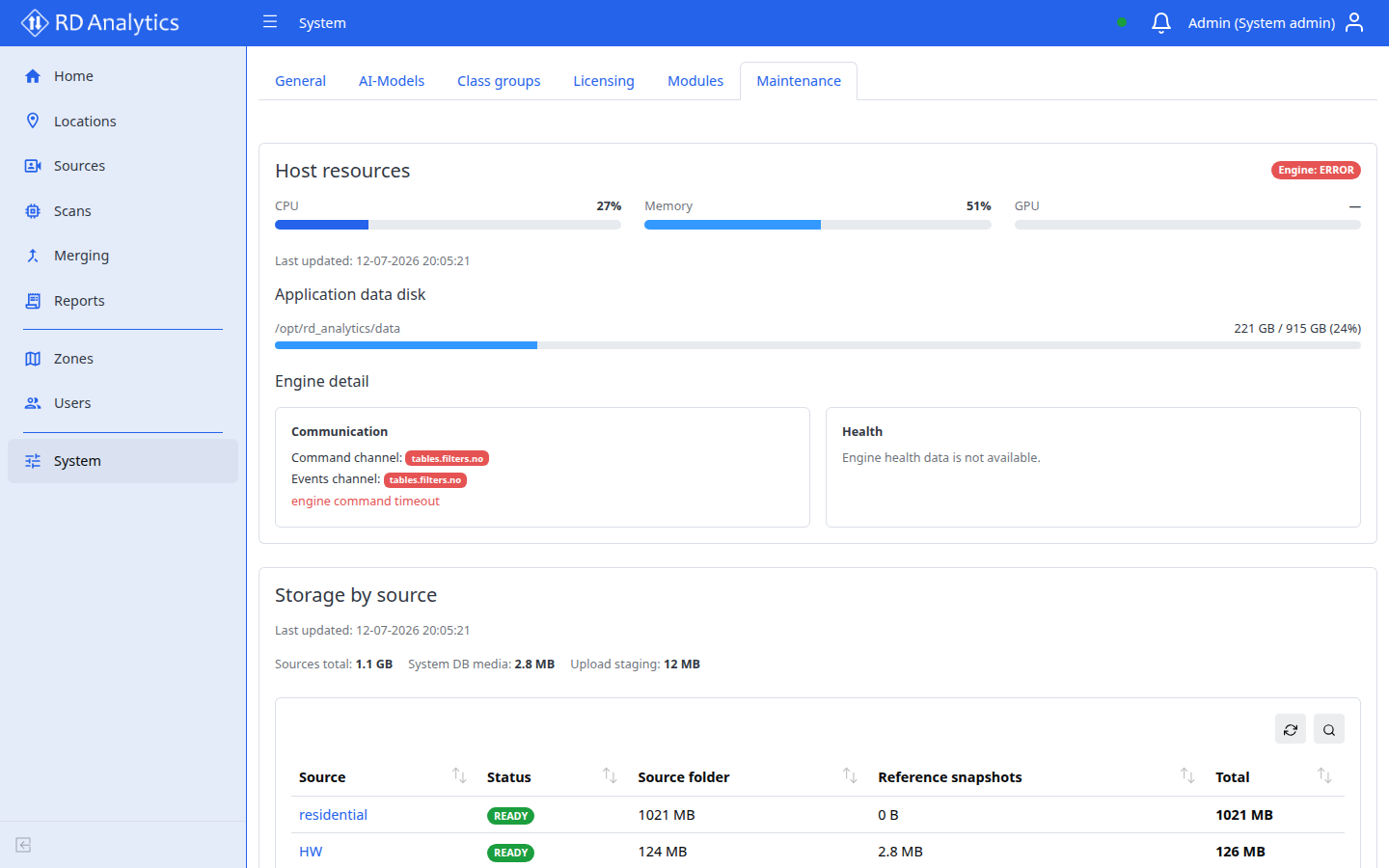The width and height of the screenshot is (1389, 868).
Task: Sort table by Status column
Action: [610, 775]
